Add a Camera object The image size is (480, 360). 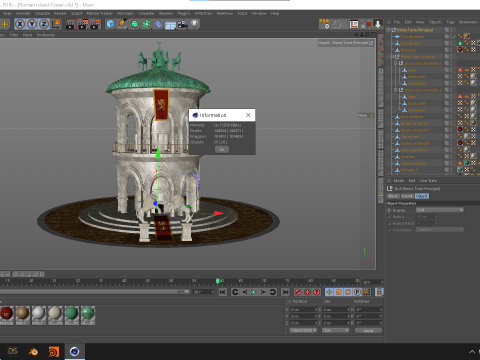tap(182, 24)
